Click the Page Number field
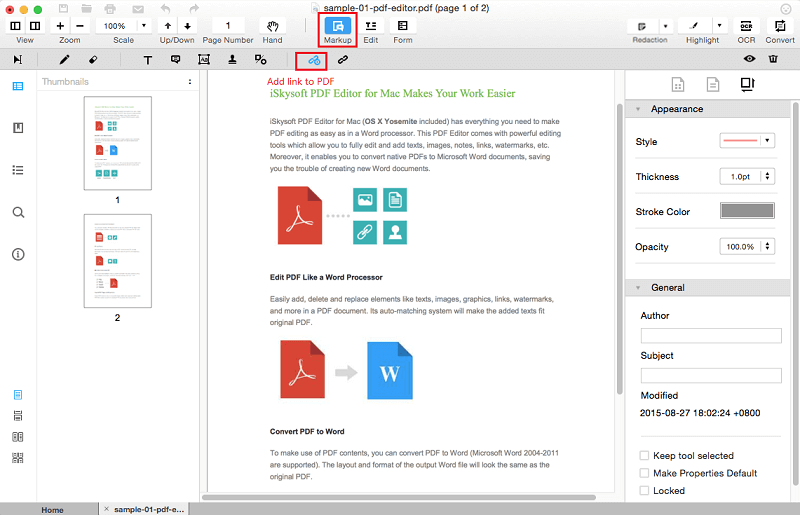The height and width of the screenshot is (515, 800). (x=228, y=26)
